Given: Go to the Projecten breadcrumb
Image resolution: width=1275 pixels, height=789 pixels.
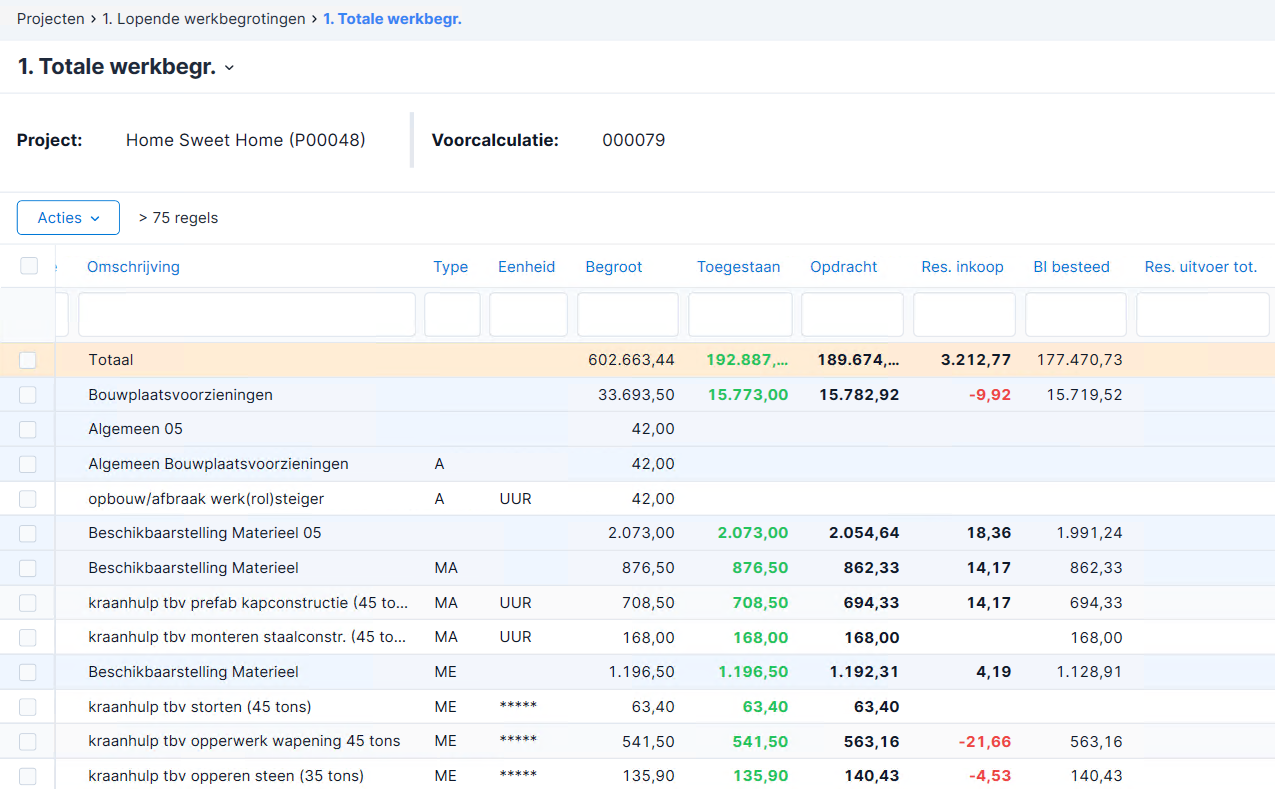Looking at the screenshot, I should [51, 19].
